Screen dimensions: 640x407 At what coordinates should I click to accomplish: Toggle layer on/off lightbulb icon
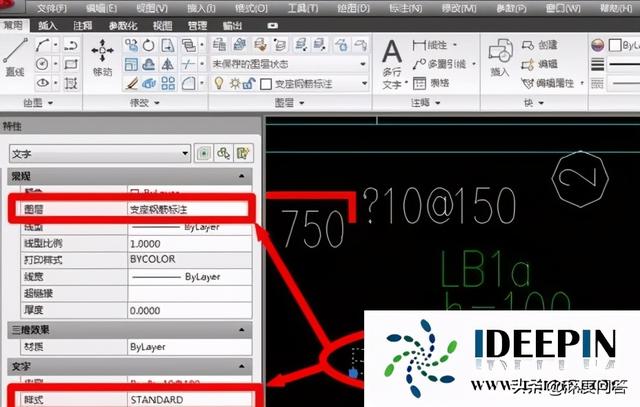217,83
